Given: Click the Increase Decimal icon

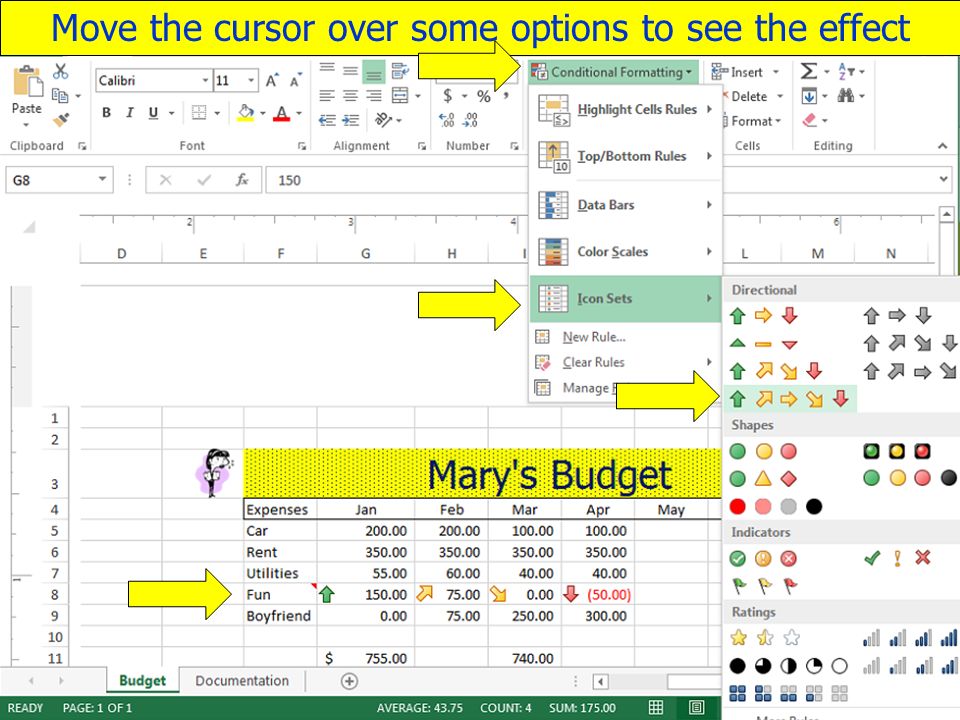Looking at the screenshot, I should 447,120.
